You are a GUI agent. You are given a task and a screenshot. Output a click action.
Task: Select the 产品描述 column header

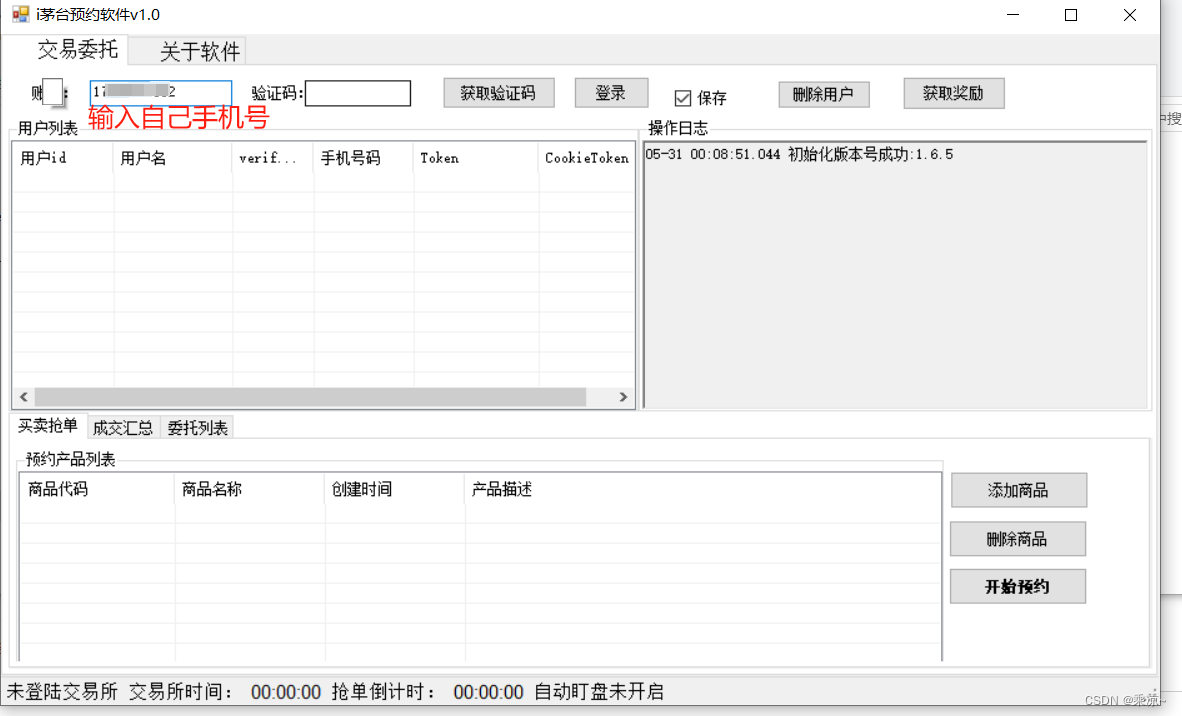pos(703,489)
